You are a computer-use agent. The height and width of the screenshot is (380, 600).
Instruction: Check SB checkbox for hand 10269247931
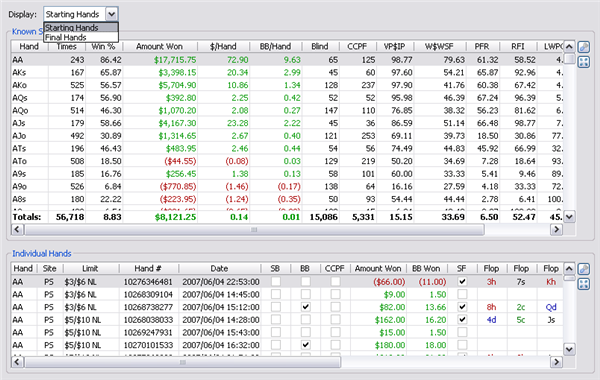[x=276, y=332]
